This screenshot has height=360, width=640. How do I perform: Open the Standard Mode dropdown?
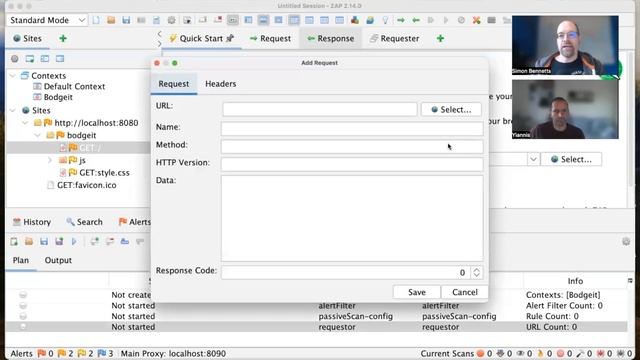47,20
